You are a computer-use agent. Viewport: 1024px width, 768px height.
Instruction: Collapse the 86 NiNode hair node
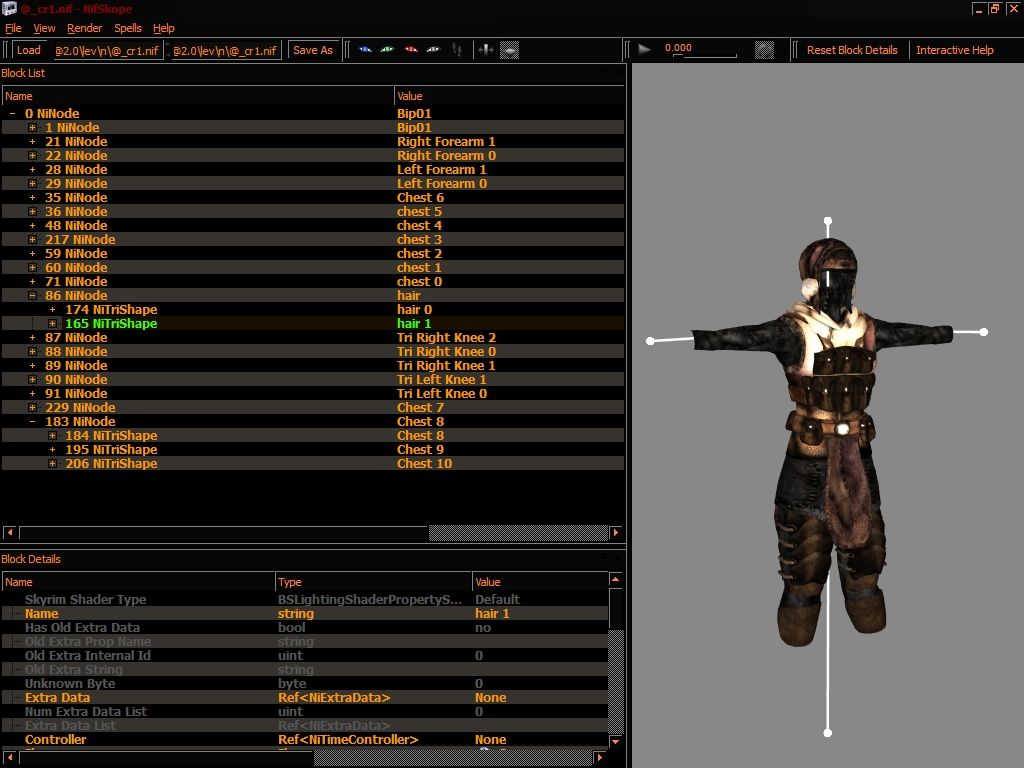click(x=32, y=296)
